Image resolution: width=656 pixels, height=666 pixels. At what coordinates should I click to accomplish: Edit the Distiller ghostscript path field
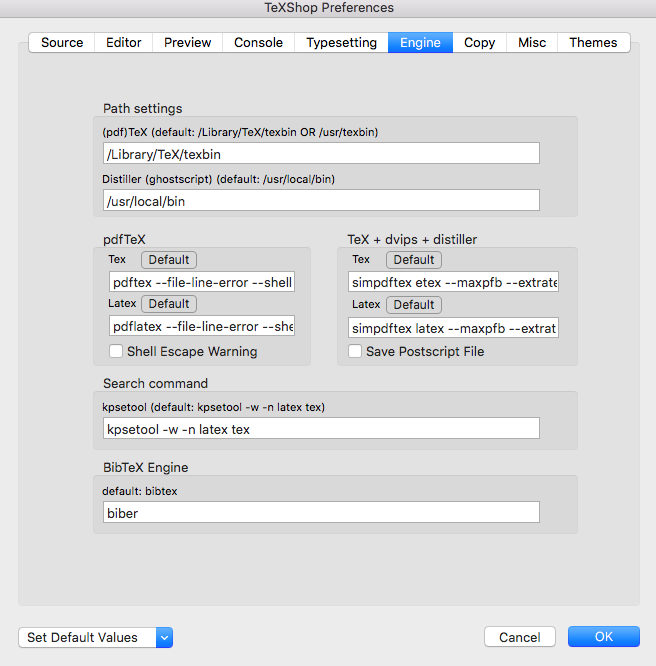point(321,200)
